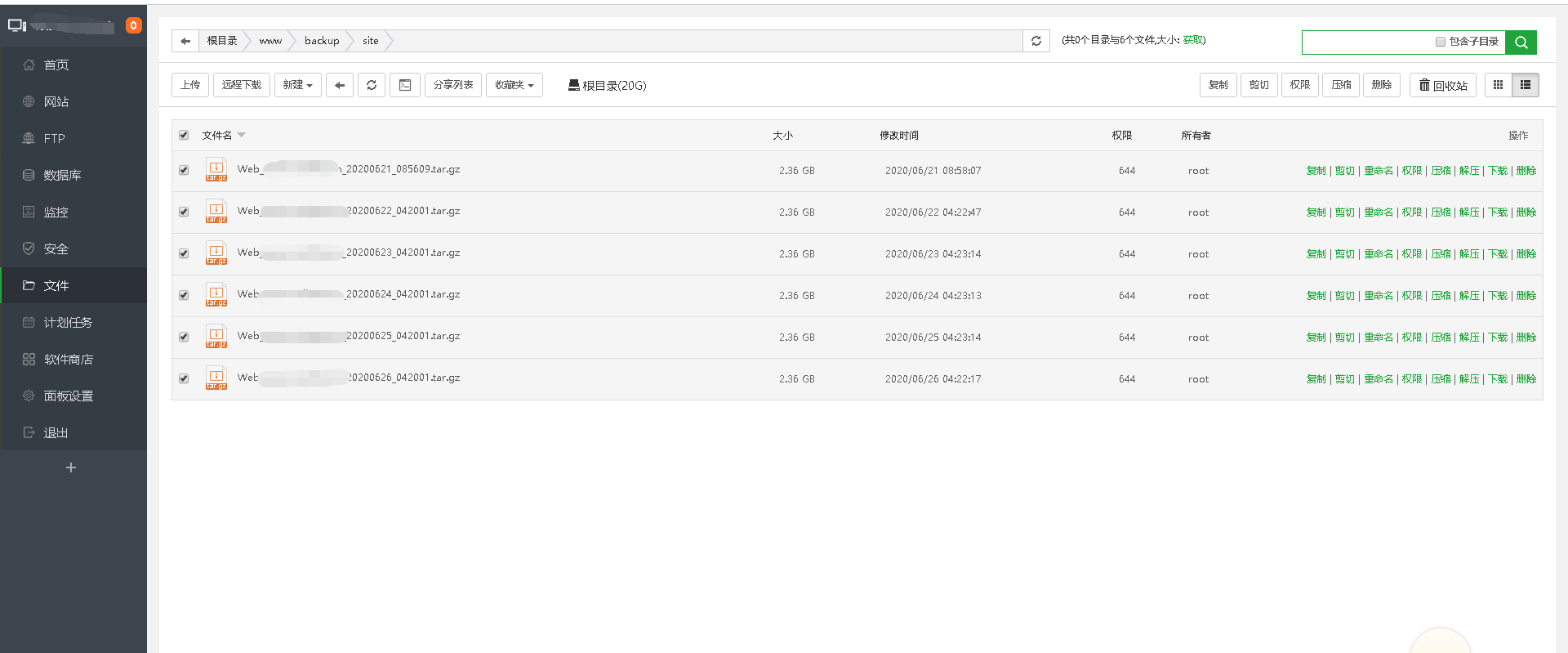This screenshot has width=1568, height=653.
Task: Click the tar.gz icon of the 20200624 backup
Action: pos(216,295)
